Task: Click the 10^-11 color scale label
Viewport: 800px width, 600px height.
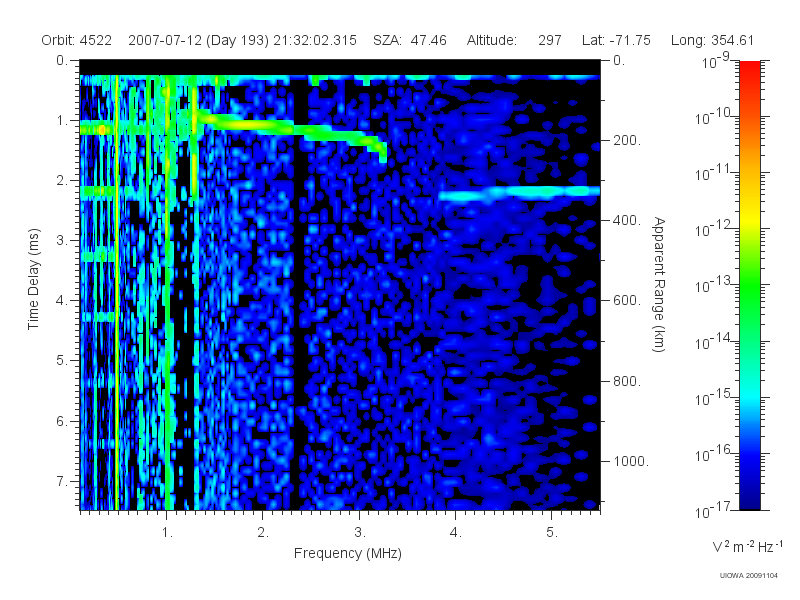Action: [715, 173]
